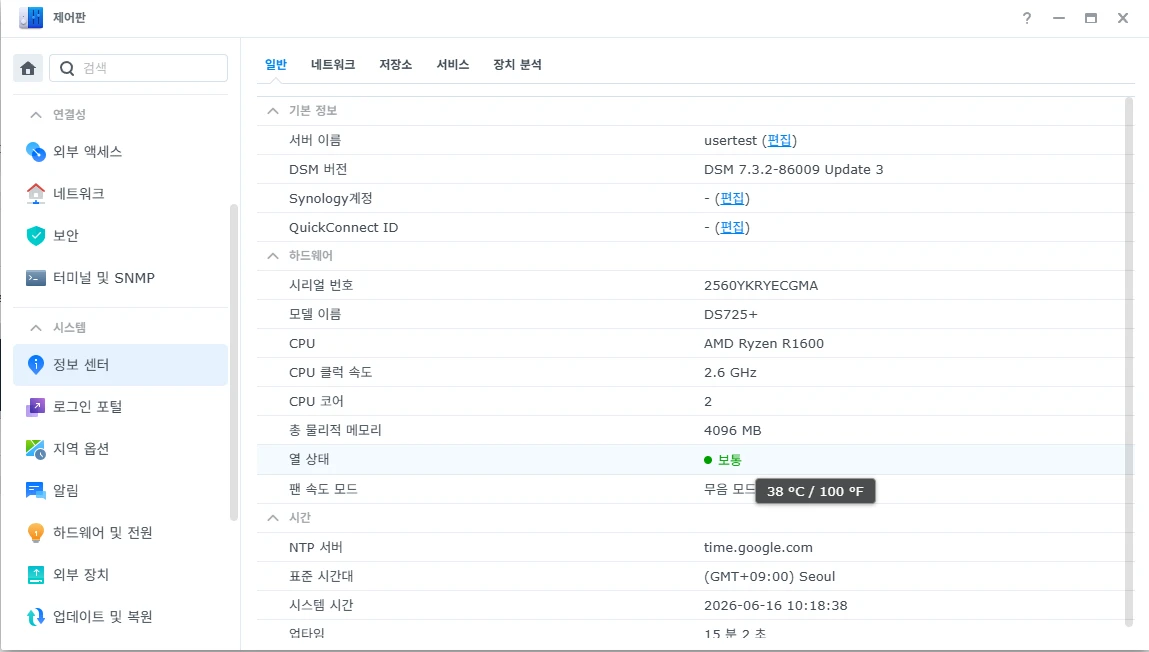Click the '열 상태' row label

[x=309, y=459]
